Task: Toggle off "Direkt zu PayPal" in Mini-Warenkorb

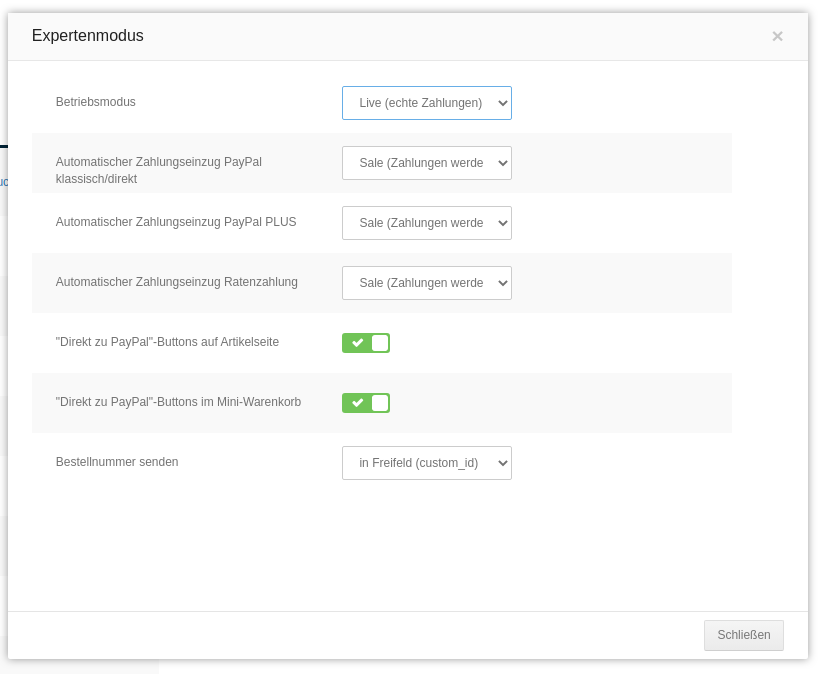Action: (366, 403)
